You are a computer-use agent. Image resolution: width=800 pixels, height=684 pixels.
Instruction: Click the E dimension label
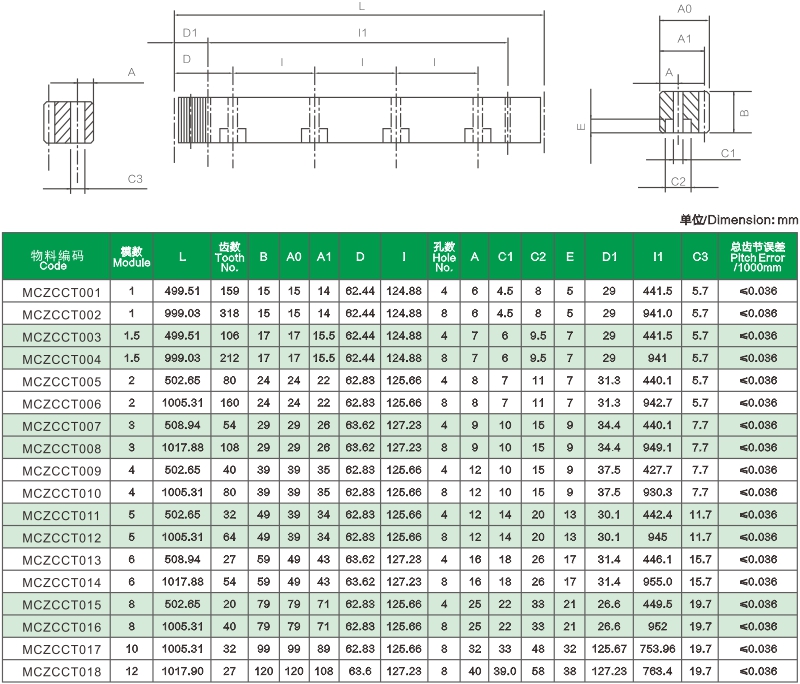pos(581,128)
